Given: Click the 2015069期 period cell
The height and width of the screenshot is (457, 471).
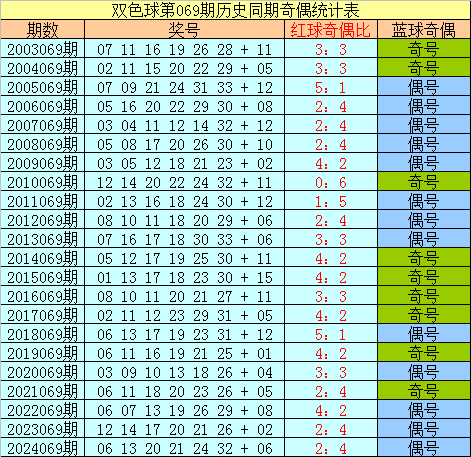Looking at the screenshot, I should click(x=42, y=277).
